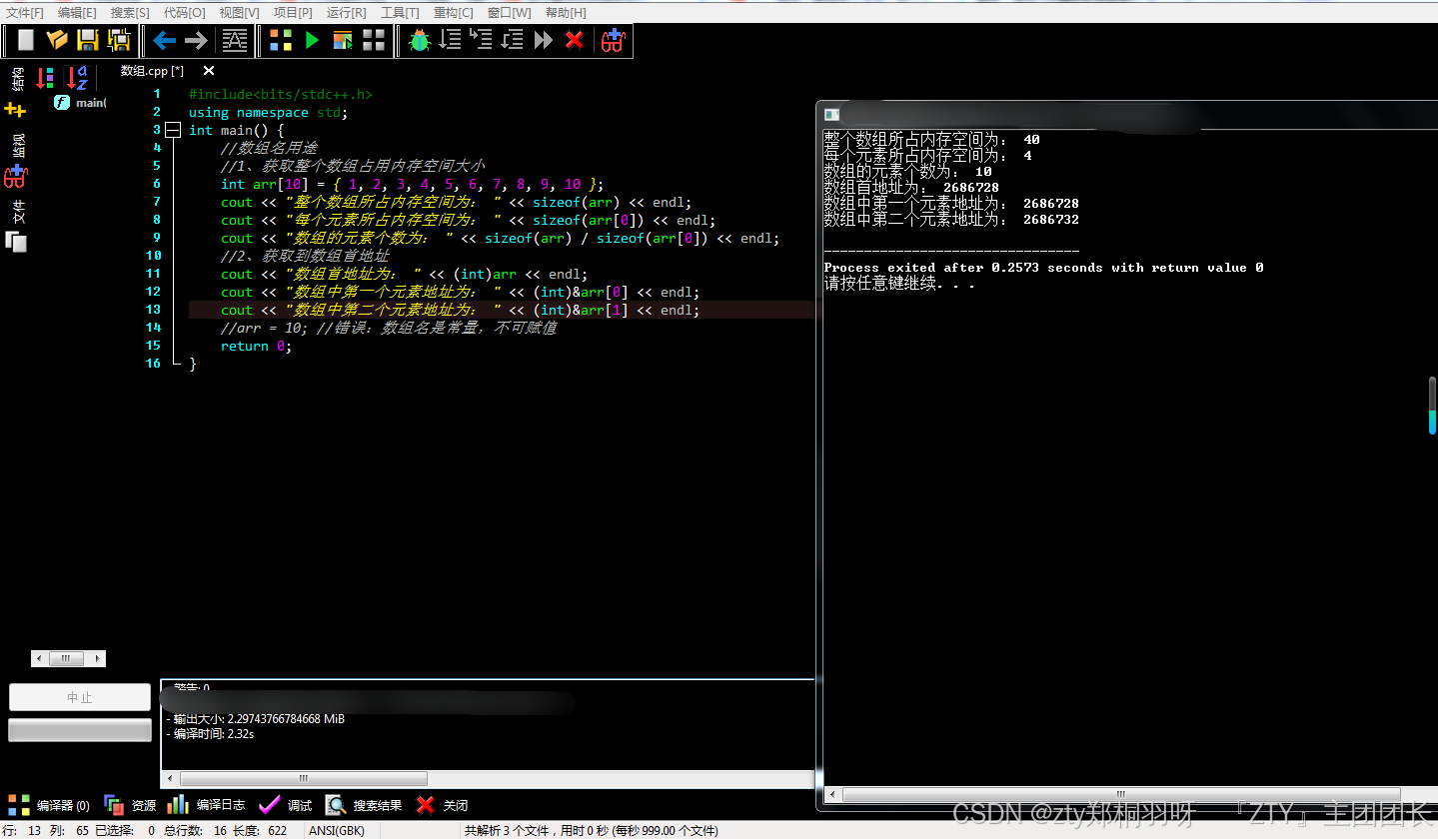The height and width of the screenshot is (840, 1438).
Task: Click the green Run triangle icon
Action: click(312, 40)
